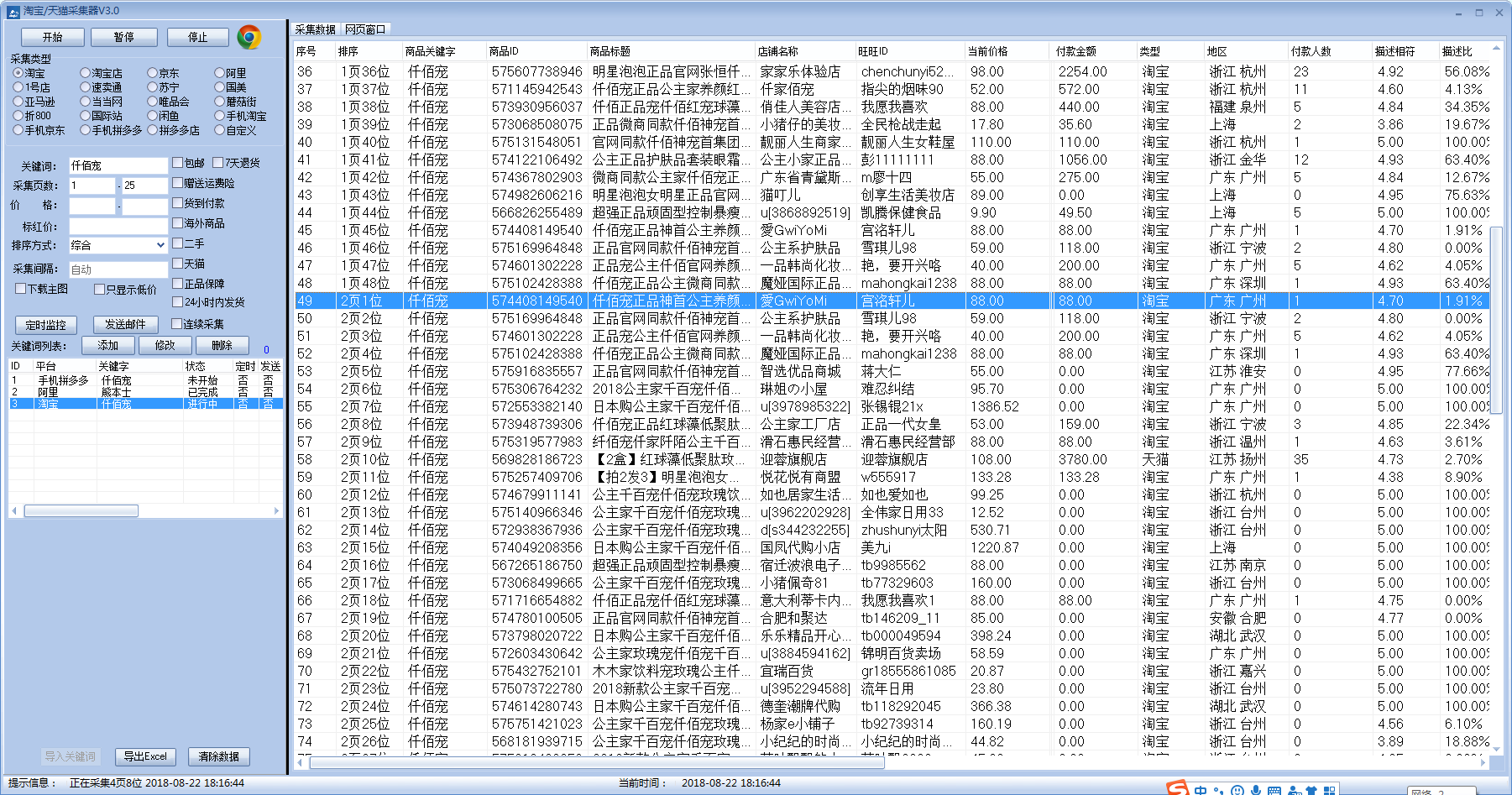This screenshot has width=1512, height=795.
Task: Toggle Sogou punctuation mode icon
Action: (x=1219, y=791)
